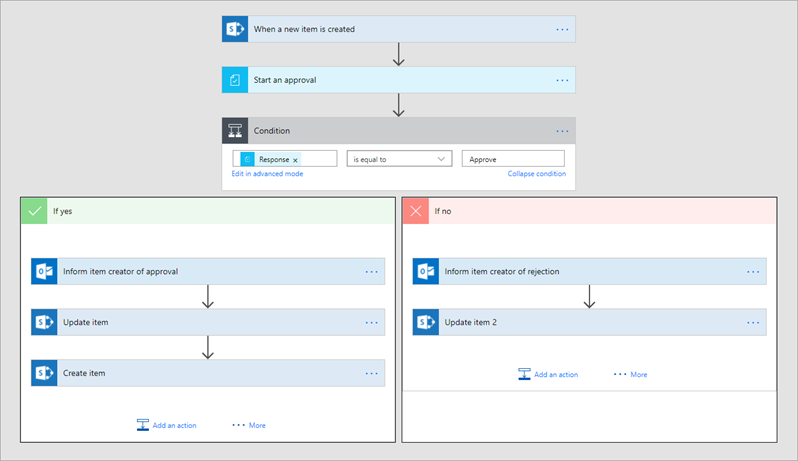
Task: Click SharePoint icon on new item trigger
Action: coord(234,29)
